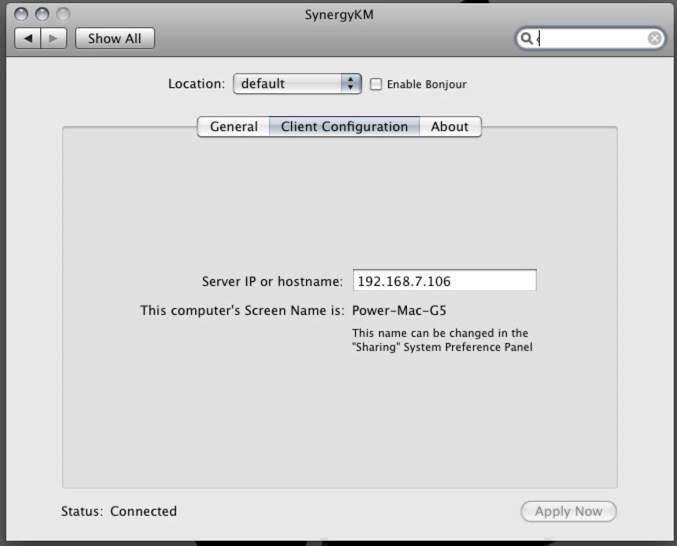Select the Client Configuration tab
This screenshot has width=677, height=546.
[344, 126]
